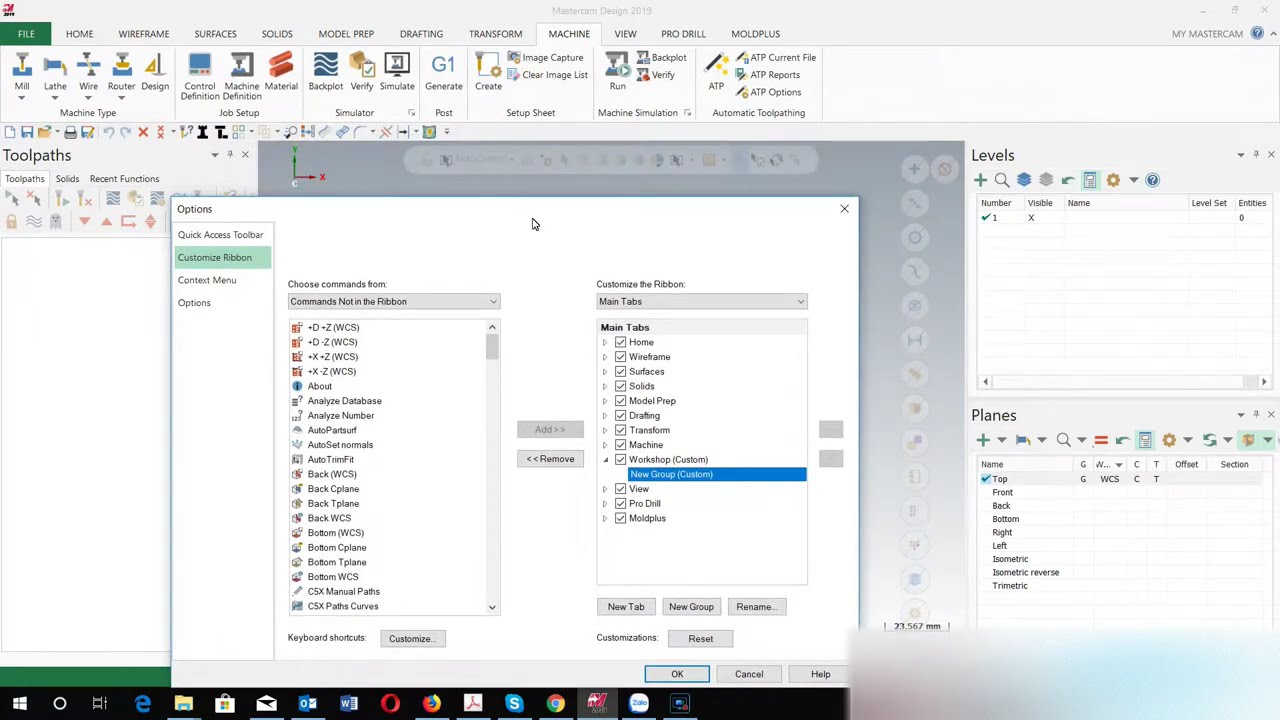Uncheck the Wireframe tab checkbox
This screenshot has height=720, width=1280.
coord(620,357)
